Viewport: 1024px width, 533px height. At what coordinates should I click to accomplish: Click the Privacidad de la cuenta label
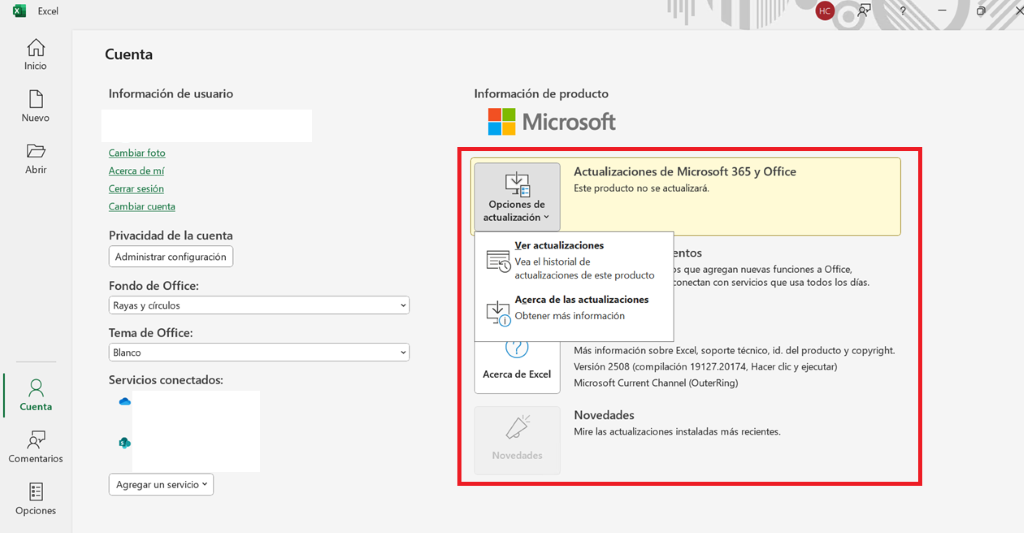tap(170, 235)
